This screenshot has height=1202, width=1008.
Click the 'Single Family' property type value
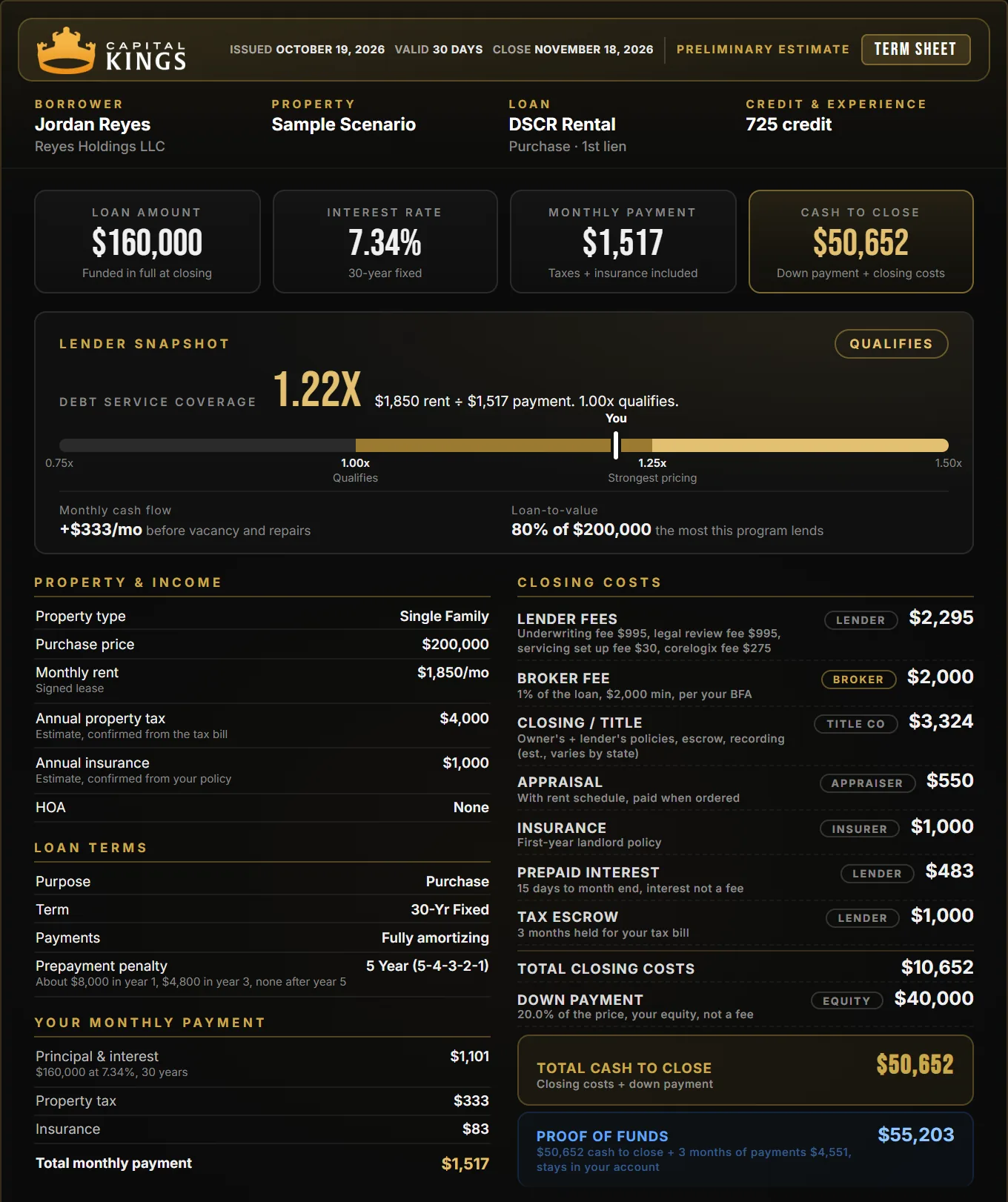(444, 617)
